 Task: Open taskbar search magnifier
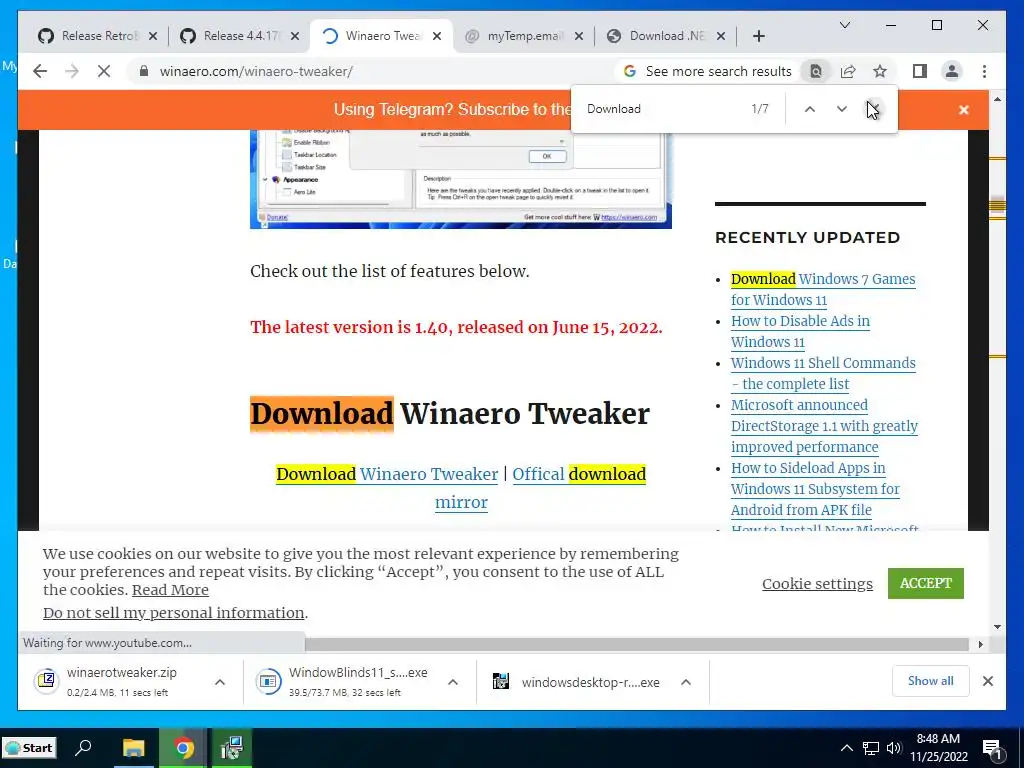[x=83, y=748]
